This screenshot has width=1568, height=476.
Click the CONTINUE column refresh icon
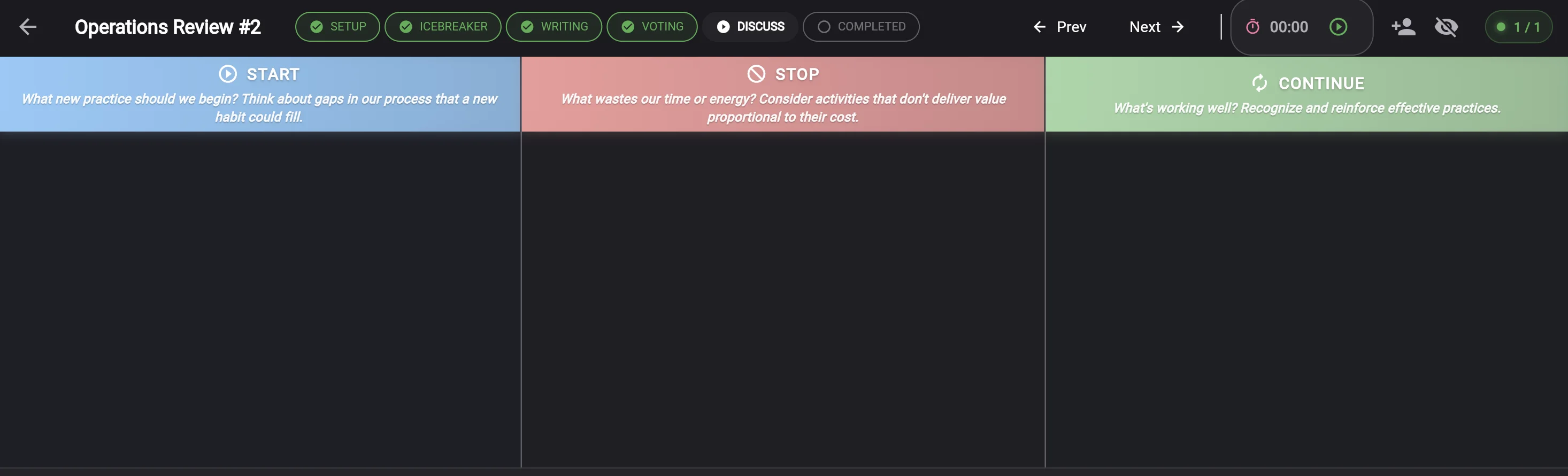1259,83
